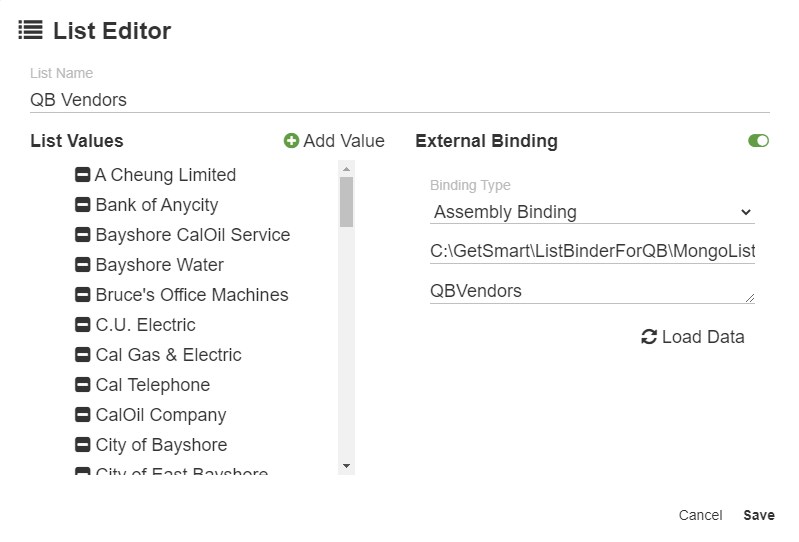Delete the Bayshore CalOil Service entry
Viewport: 799px width, 542px height.
83,235
